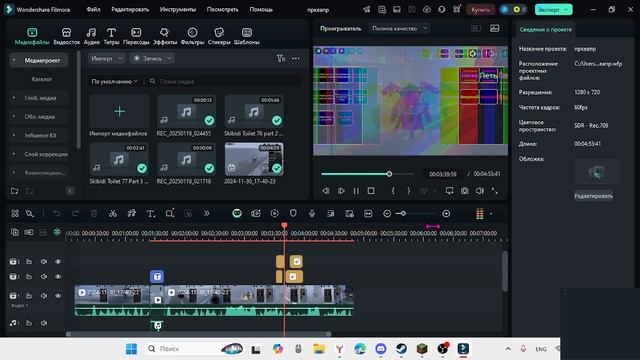Screen dimensions: 640x360
Task: Open the Посмотреть menu
Action: point(222,9)
